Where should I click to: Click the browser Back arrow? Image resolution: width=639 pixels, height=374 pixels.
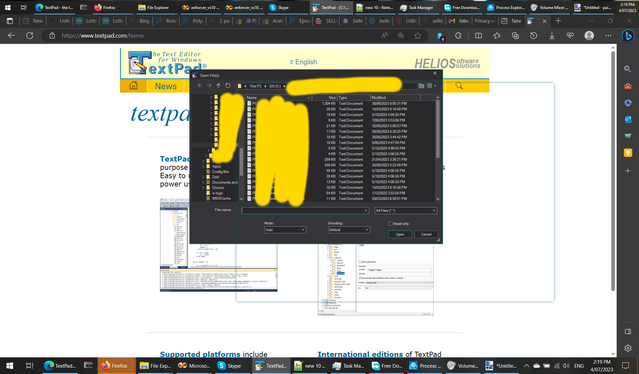11,35
